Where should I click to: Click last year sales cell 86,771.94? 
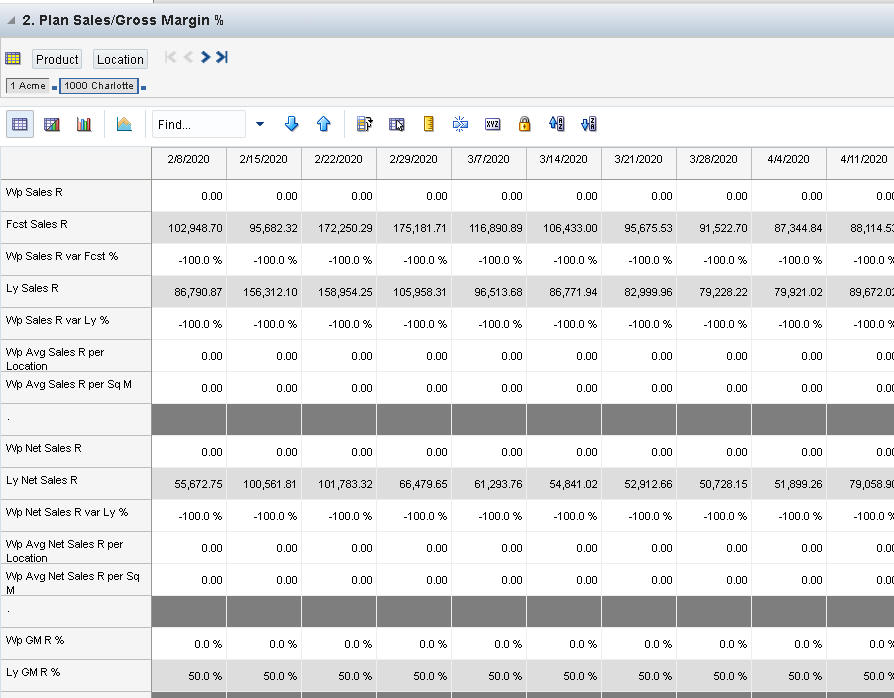(x=564, y=292)
